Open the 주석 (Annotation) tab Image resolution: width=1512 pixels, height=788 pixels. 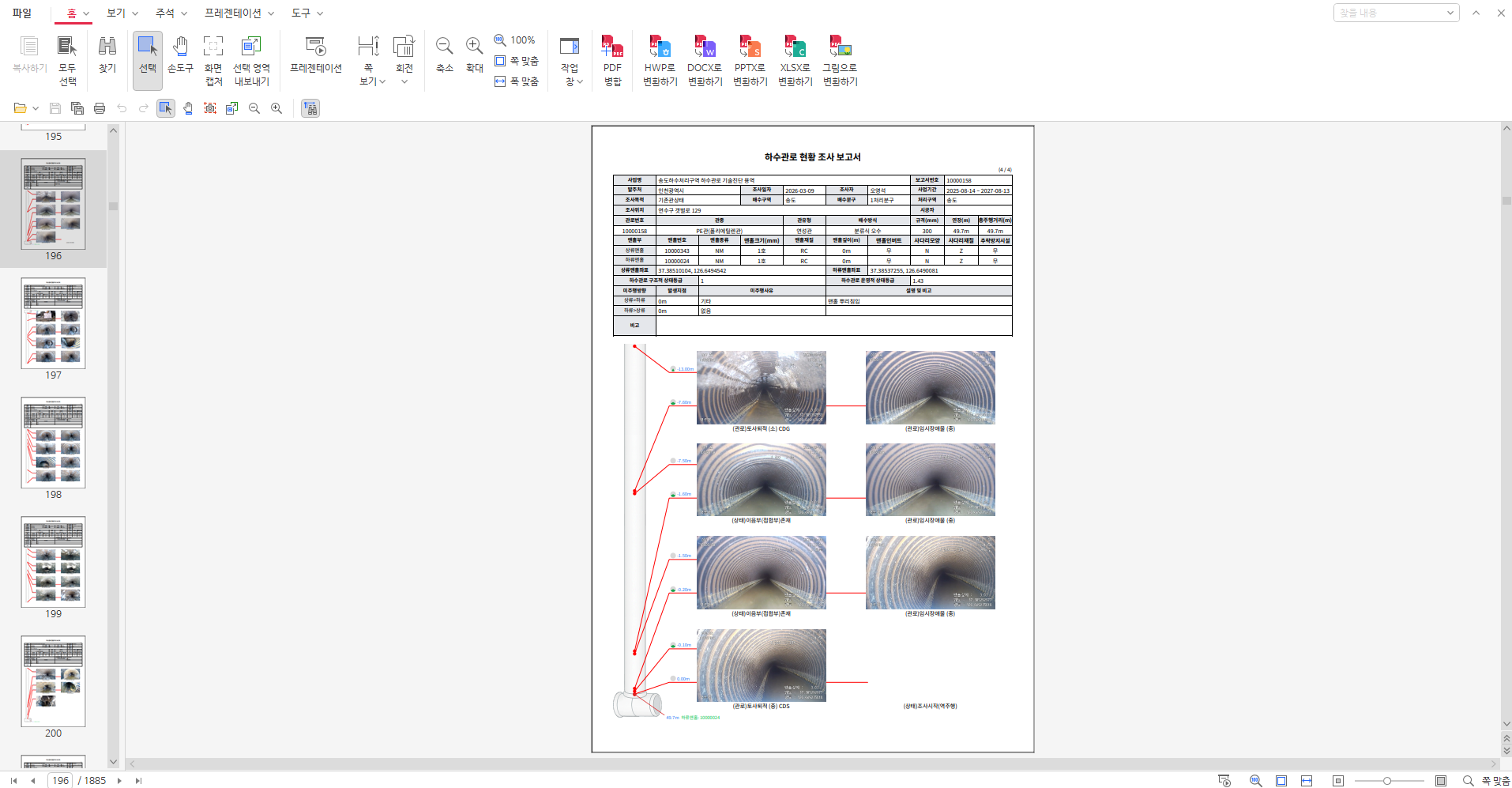pos(165,13)
